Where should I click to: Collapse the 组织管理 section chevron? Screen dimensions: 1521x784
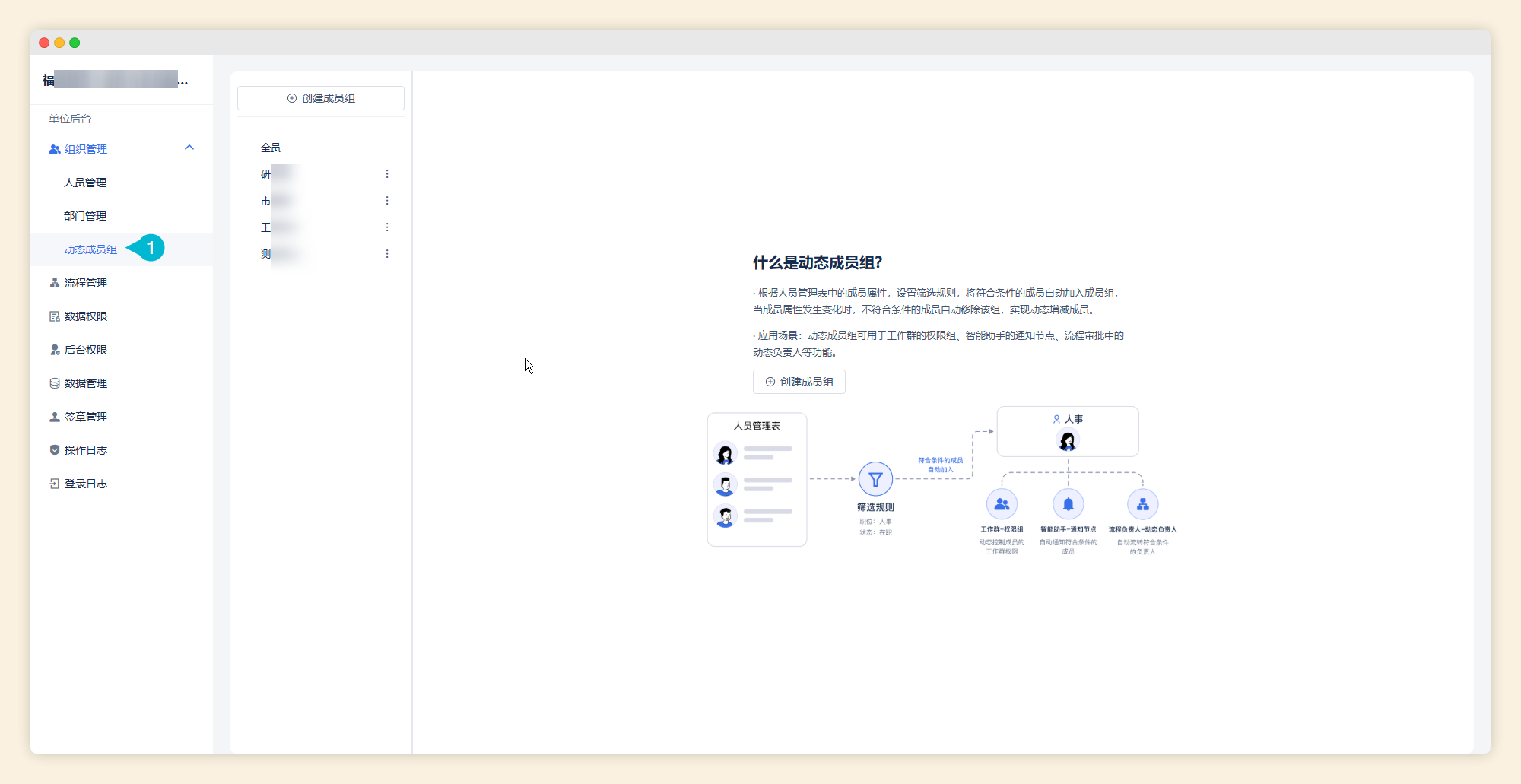coord(189,148)
